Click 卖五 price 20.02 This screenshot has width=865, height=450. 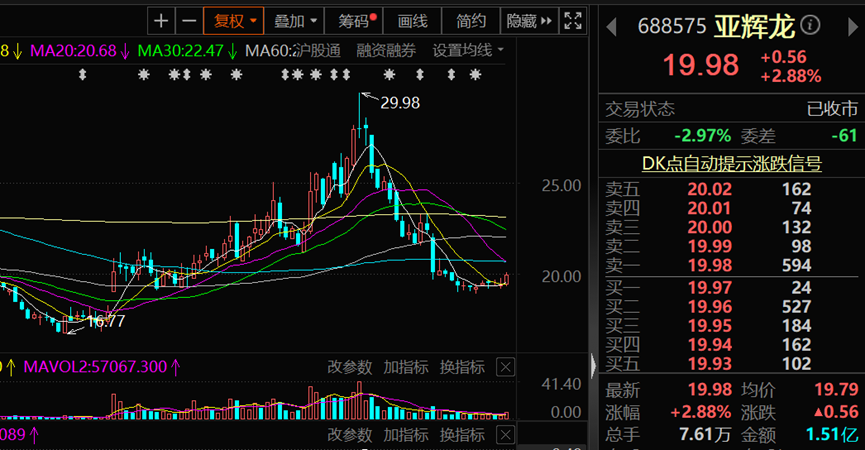tap(709, 189)
